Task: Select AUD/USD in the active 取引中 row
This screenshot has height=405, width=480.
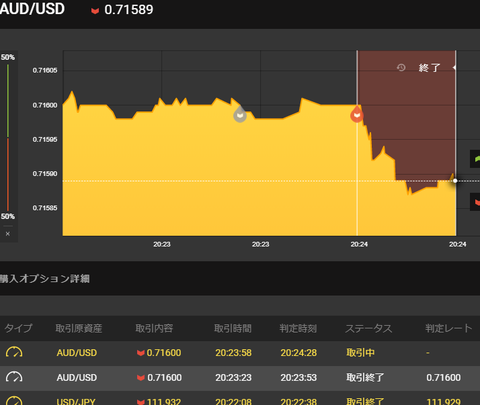Action: click(x=77, y=353)
